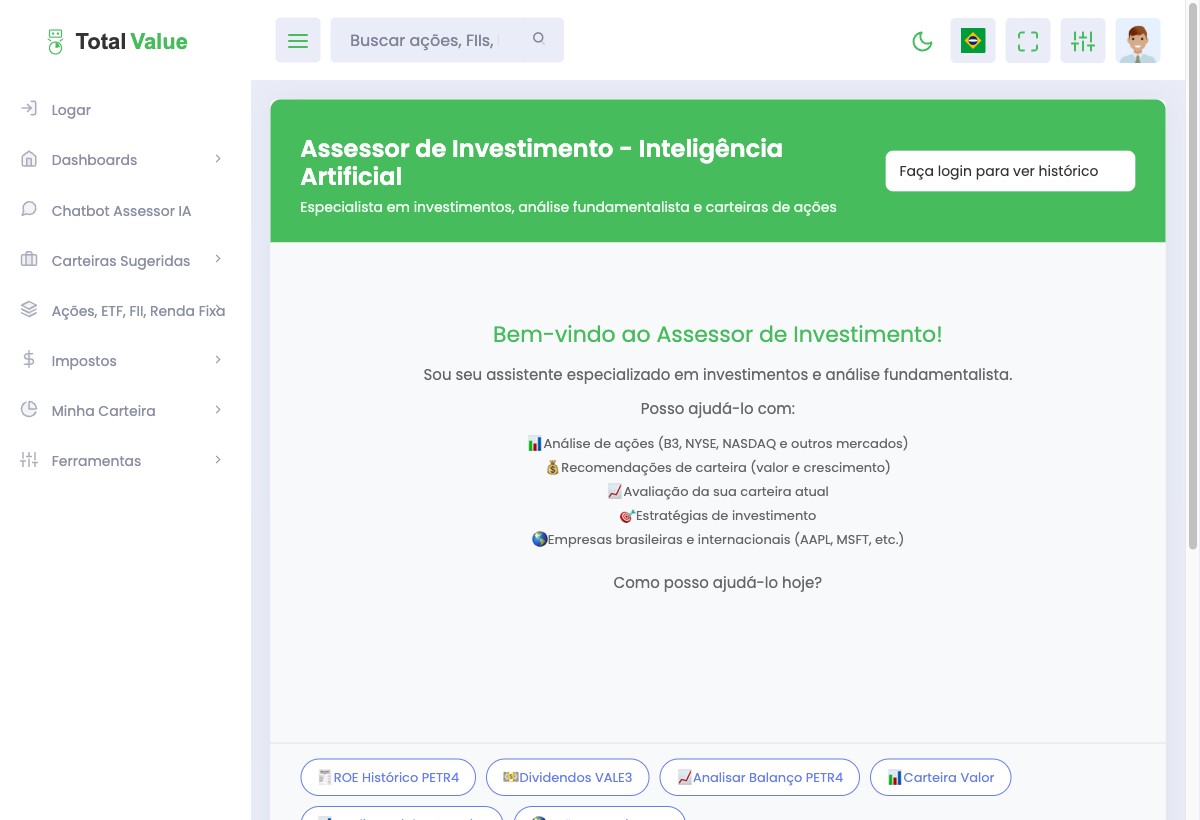Open the user avatar profile menu

click(x=1138, y=40)
